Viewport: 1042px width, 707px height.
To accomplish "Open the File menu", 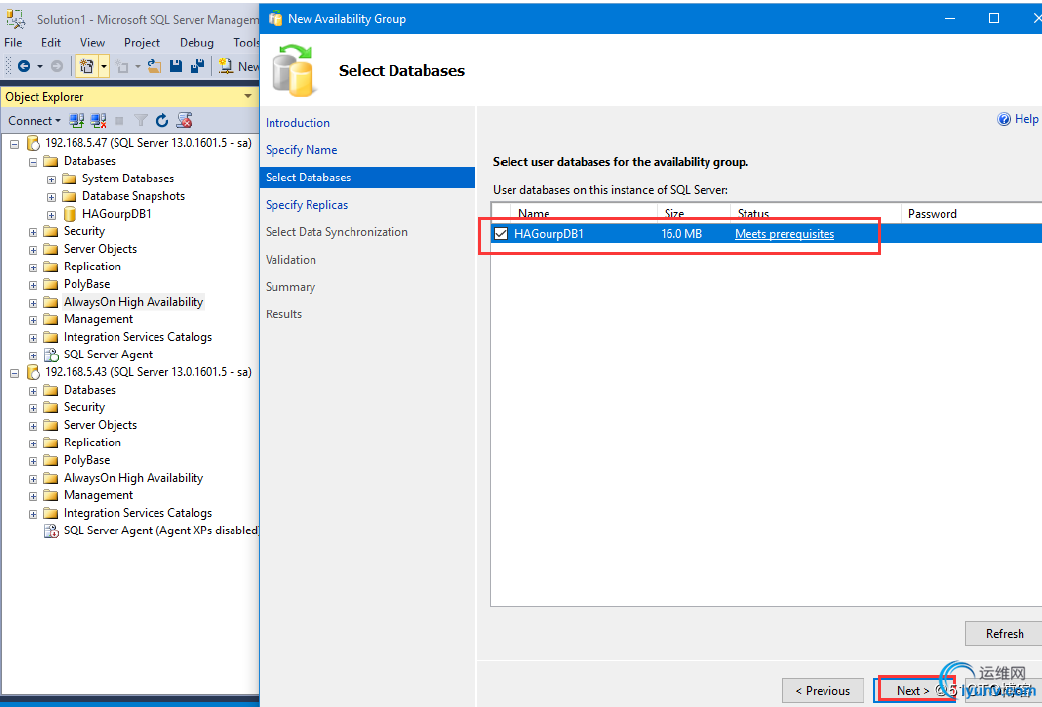I will coord(13,43).
